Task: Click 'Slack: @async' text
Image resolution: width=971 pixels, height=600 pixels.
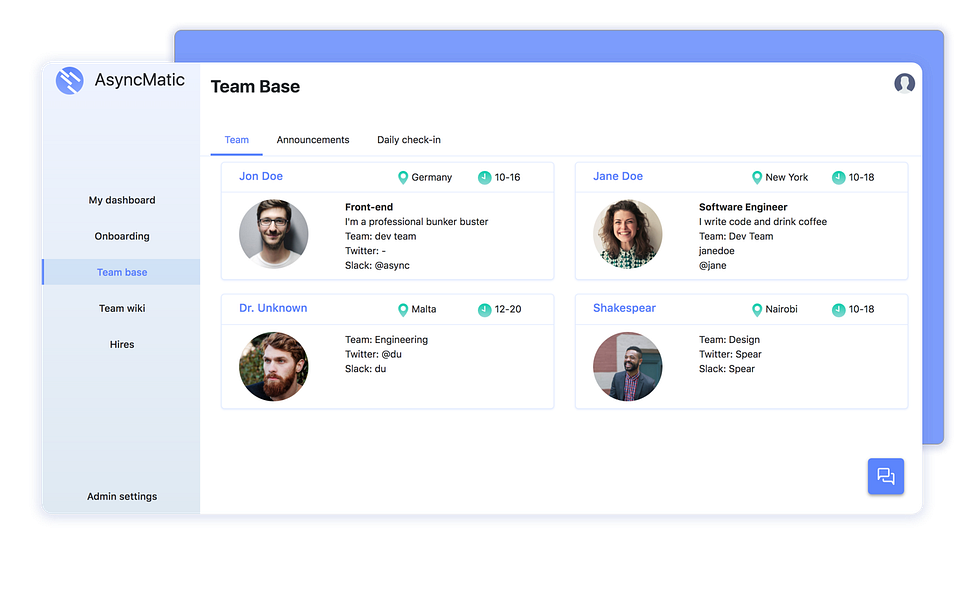Action: (x=378, y=266)
